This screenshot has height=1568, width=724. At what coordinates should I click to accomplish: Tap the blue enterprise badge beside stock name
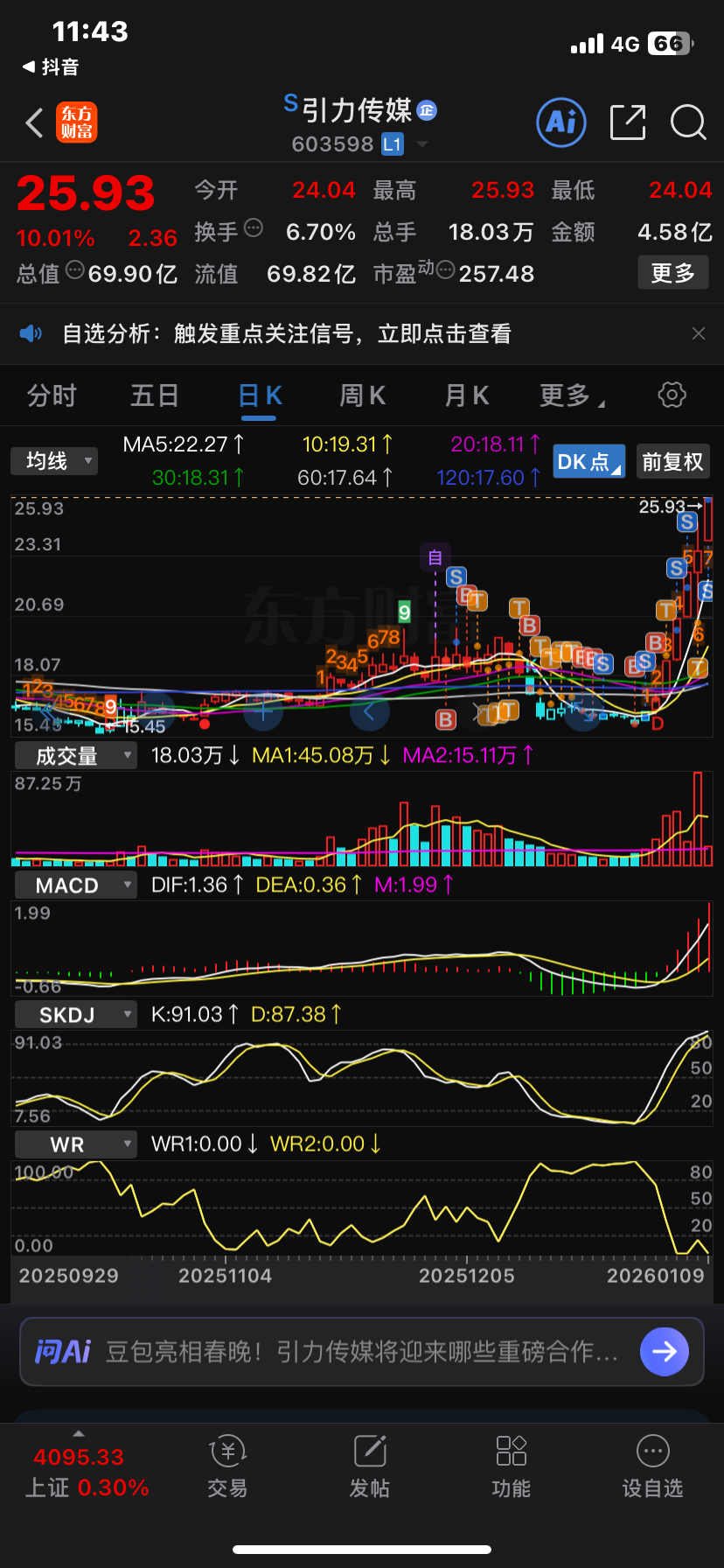click(427, 110)
